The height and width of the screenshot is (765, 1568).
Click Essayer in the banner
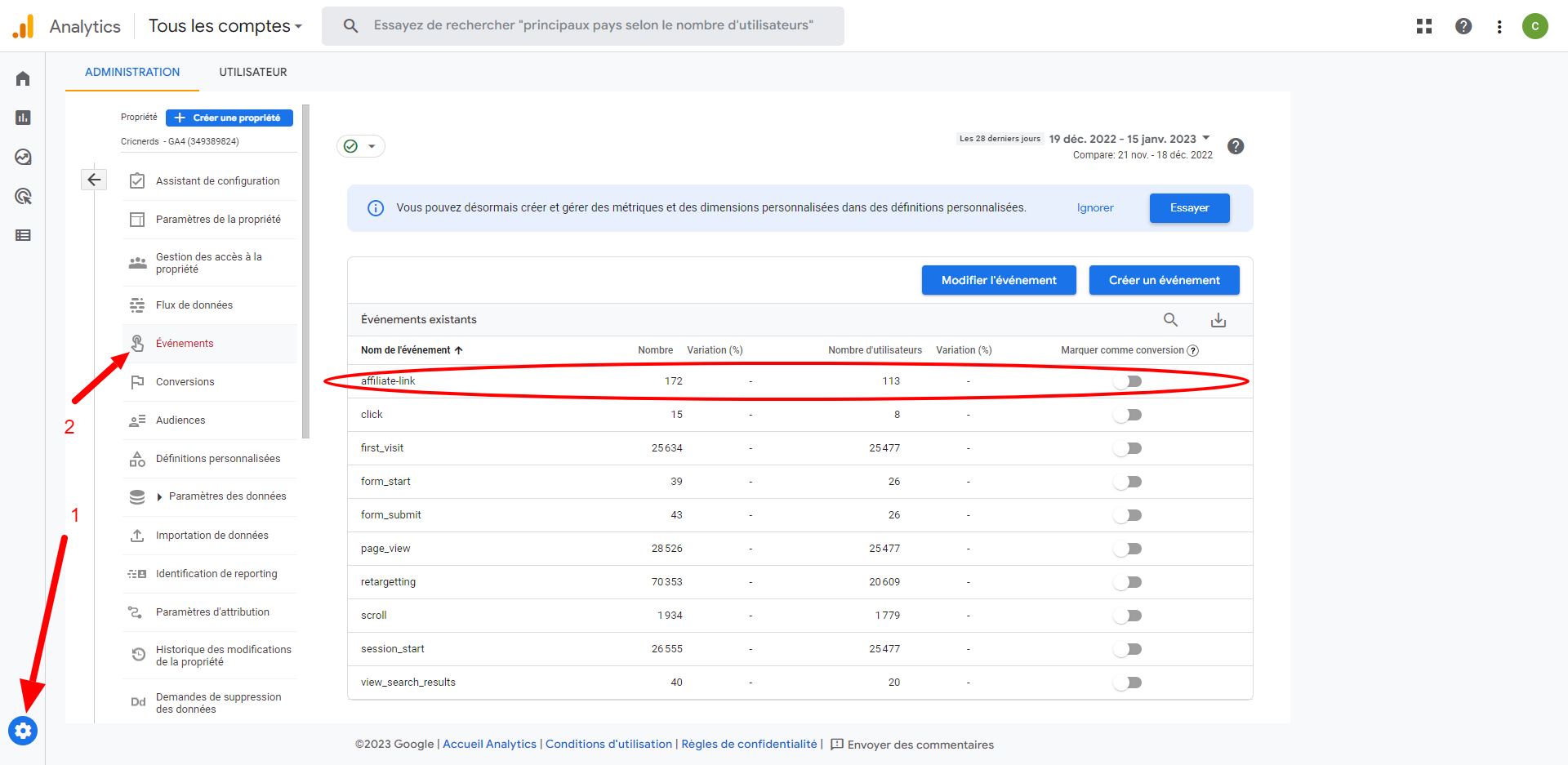(1190, 208)
